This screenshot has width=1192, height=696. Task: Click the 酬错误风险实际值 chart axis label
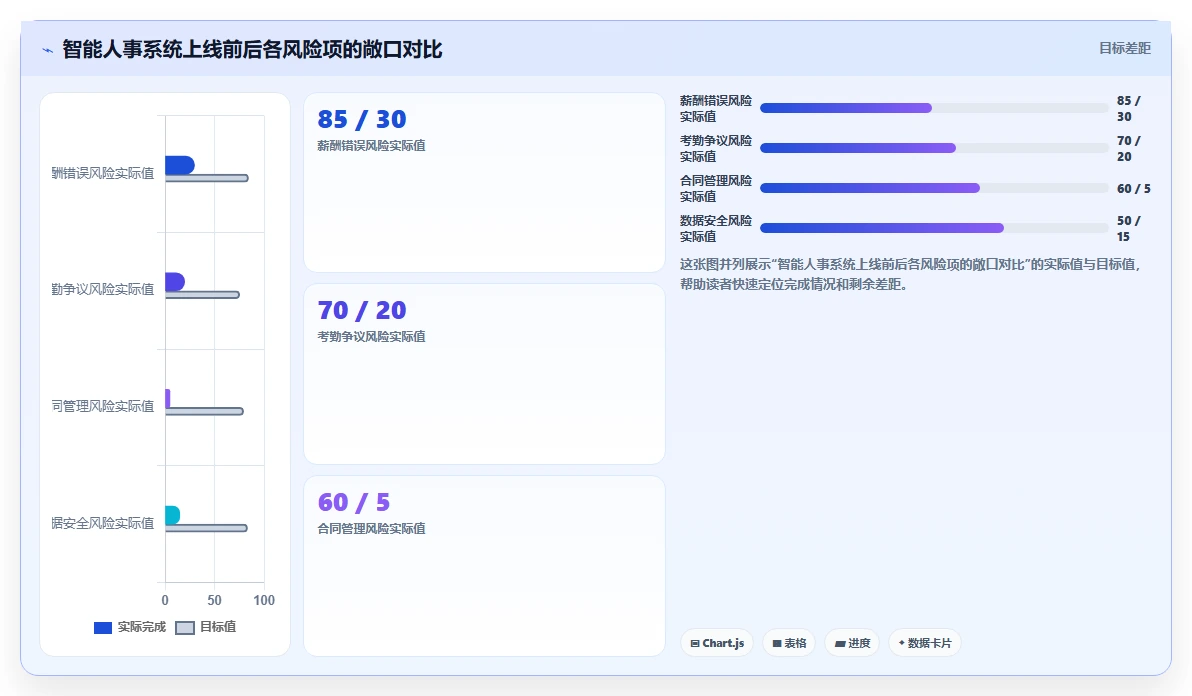tap(103, 173)
